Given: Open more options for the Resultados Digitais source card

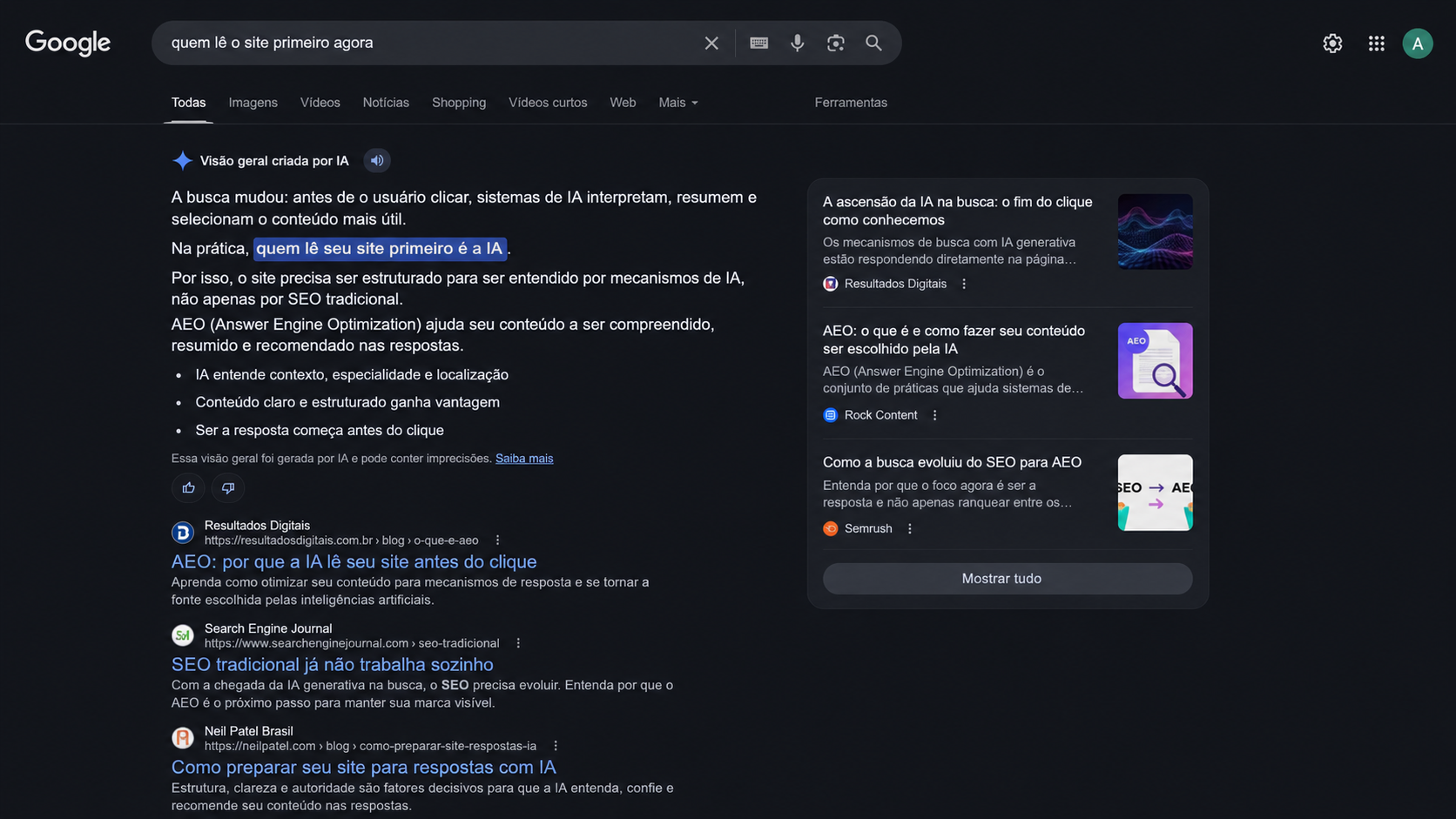Looking at the screenshot, I should [964, 284].
